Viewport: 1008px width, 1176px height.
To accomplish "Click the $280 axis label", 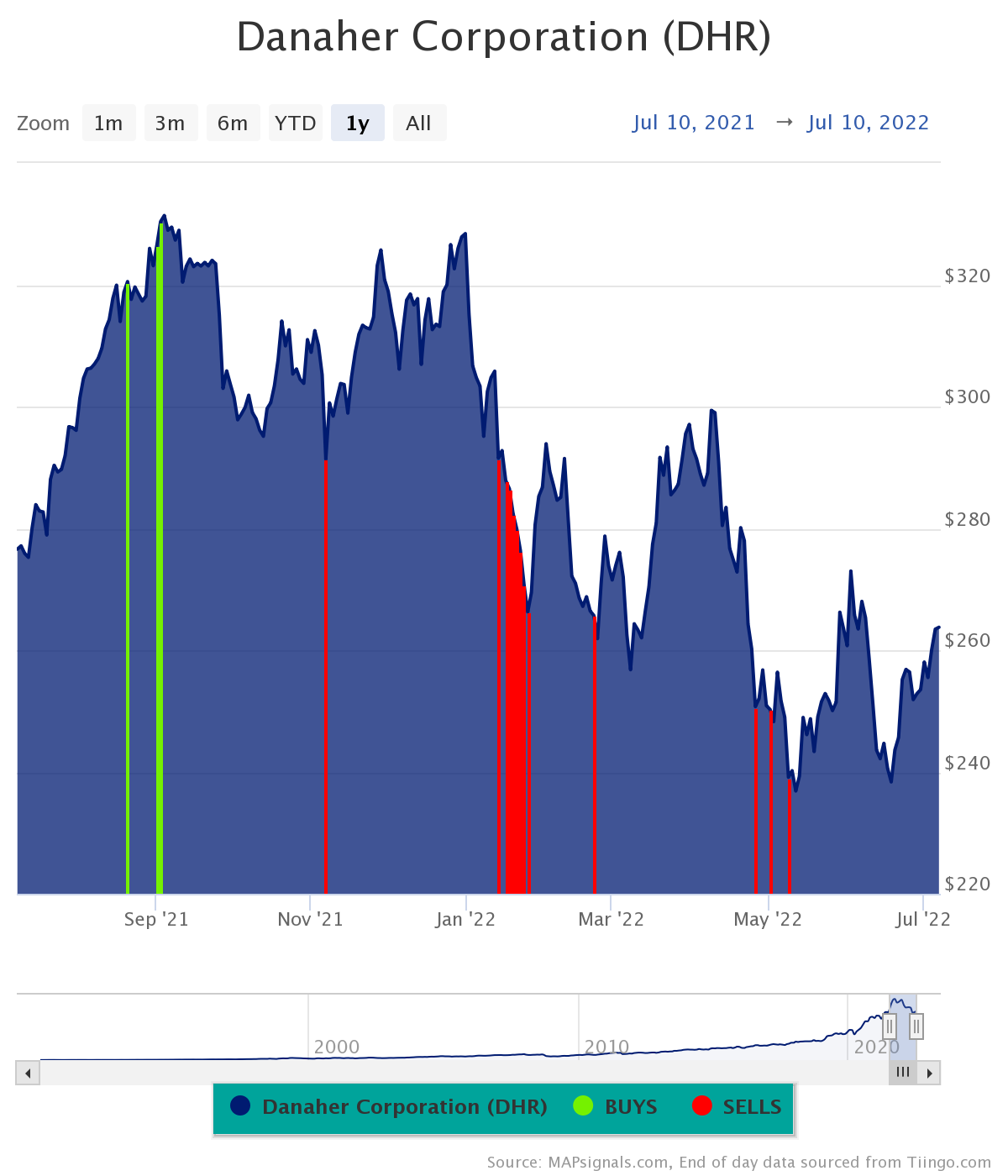I will (x=968, y=519).
